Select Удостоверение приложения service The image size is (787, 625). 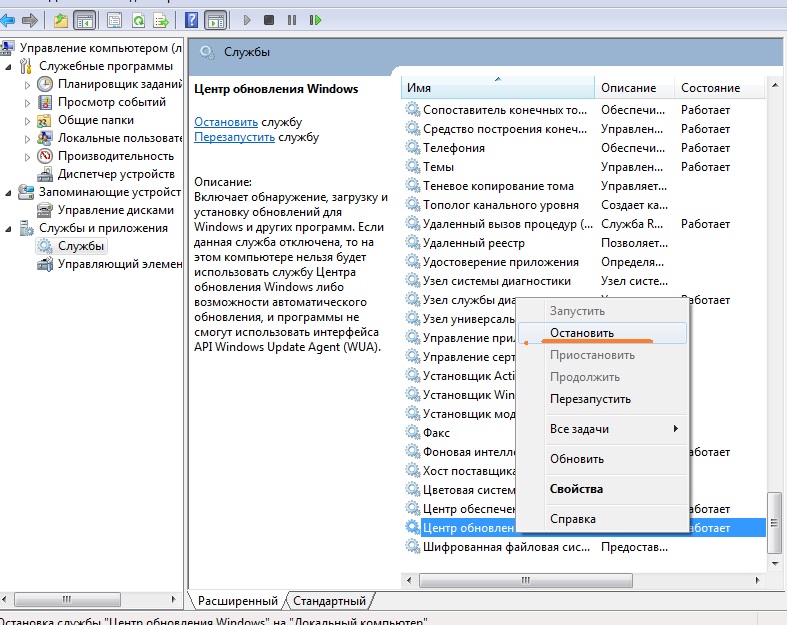(x=585, y=262)
